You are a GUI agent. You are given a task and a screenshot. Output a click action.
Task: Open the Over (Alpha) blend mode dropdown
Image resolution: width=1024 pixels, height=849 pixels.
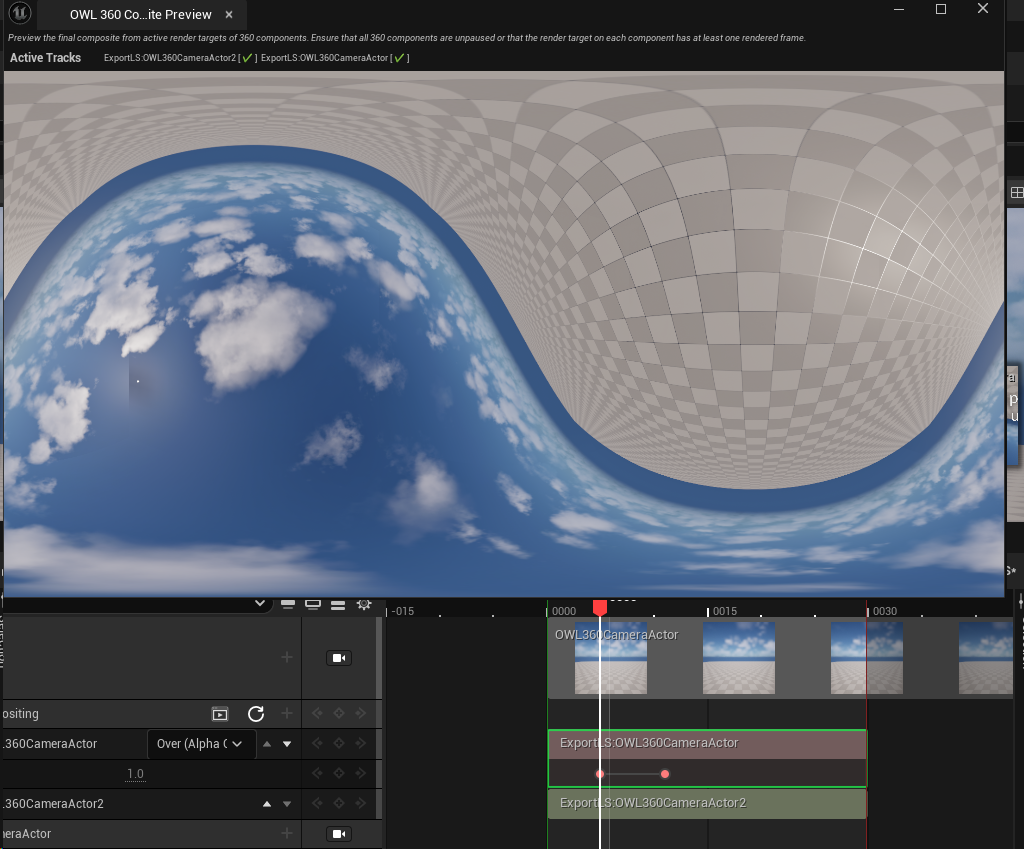[x=201, y=744]
